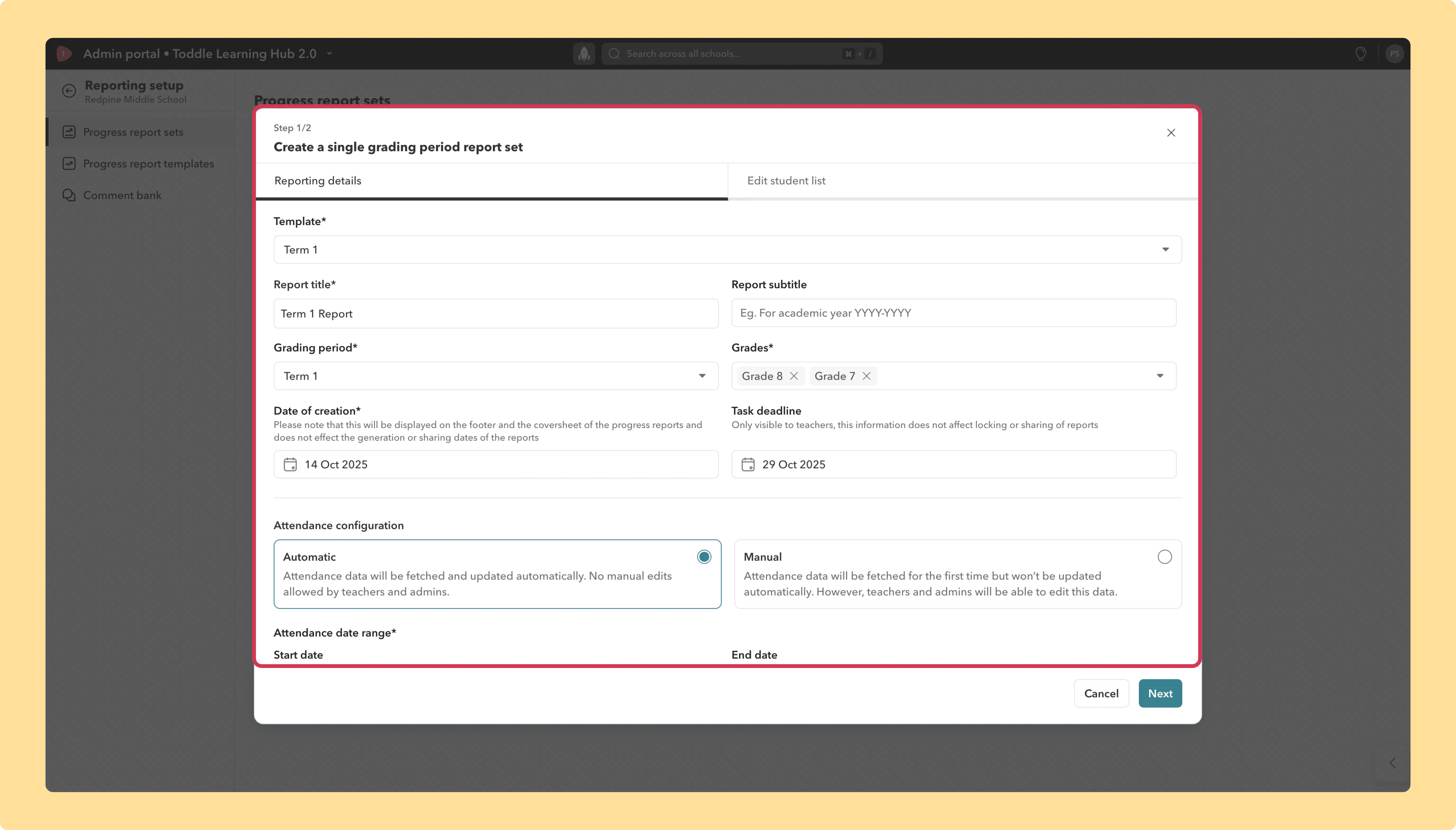Click the 29 Oct 2025 deadline field
The width and height of the screenshot is (1456, 830).
pos(954,465)
